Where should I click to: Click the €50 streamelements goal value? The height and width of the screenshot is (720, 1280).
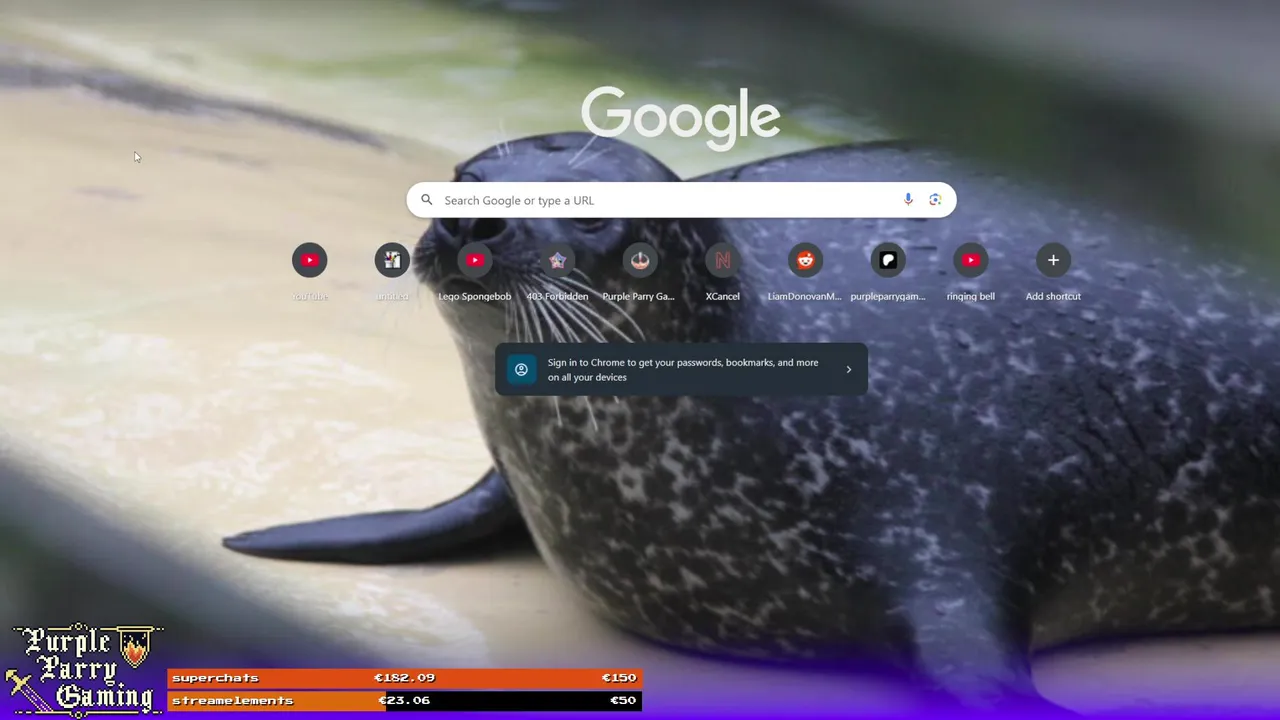pos(623,701)
